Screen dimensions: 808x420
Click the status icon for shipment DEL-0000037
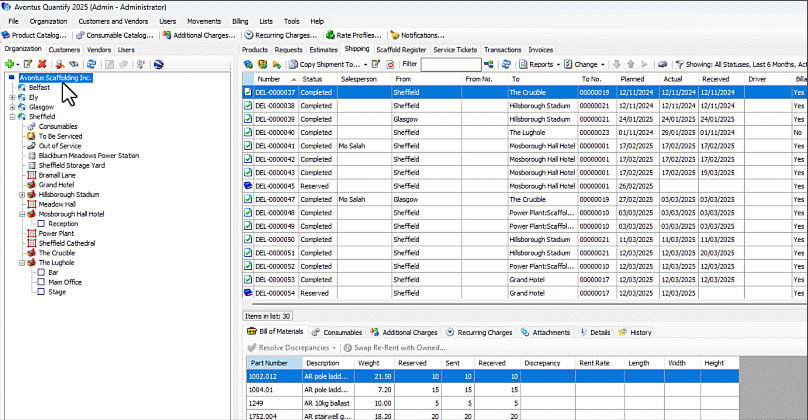pyautogui.click(x=248, y=92)
